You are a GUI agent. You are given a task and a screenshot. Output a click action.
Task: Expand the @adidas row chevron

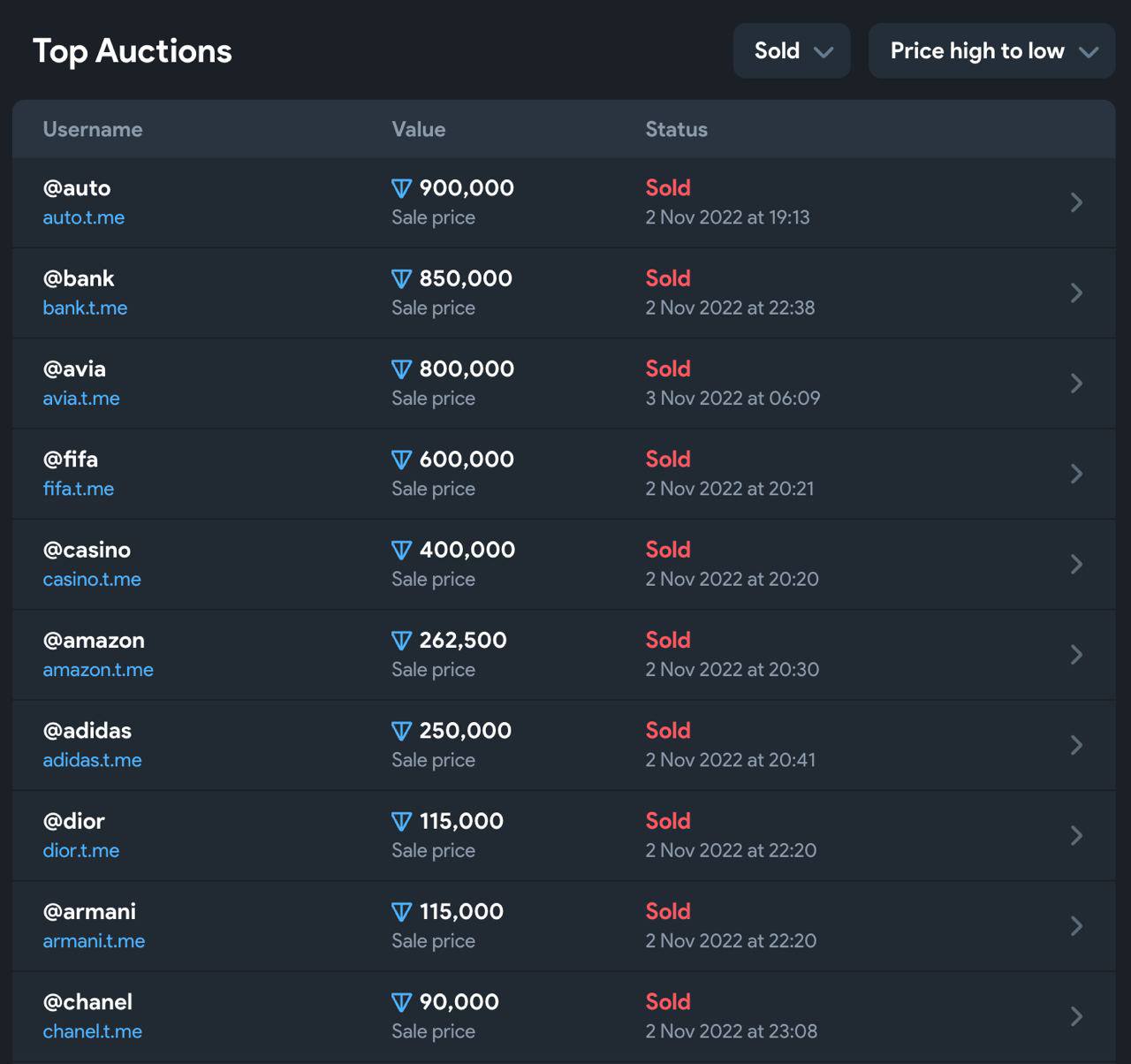1076,745
